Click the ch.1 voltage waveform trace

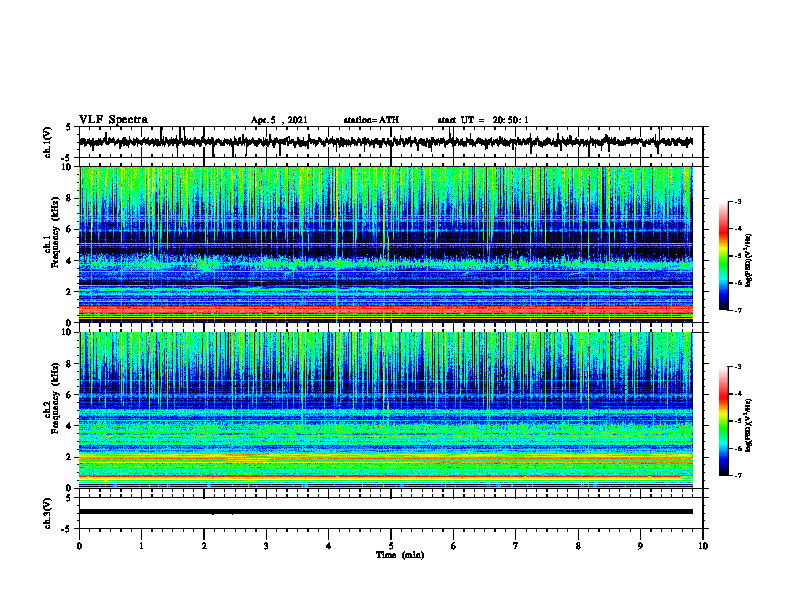click(386, 142)
